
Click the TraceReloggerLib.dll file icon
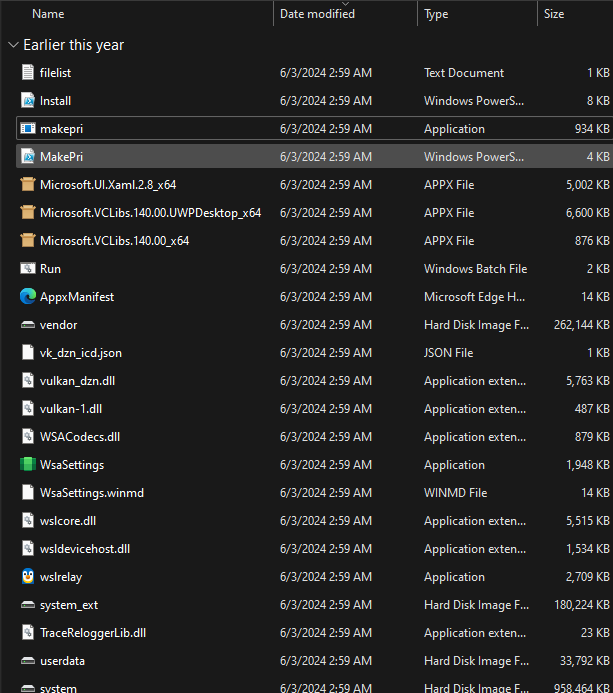point(27,632)
